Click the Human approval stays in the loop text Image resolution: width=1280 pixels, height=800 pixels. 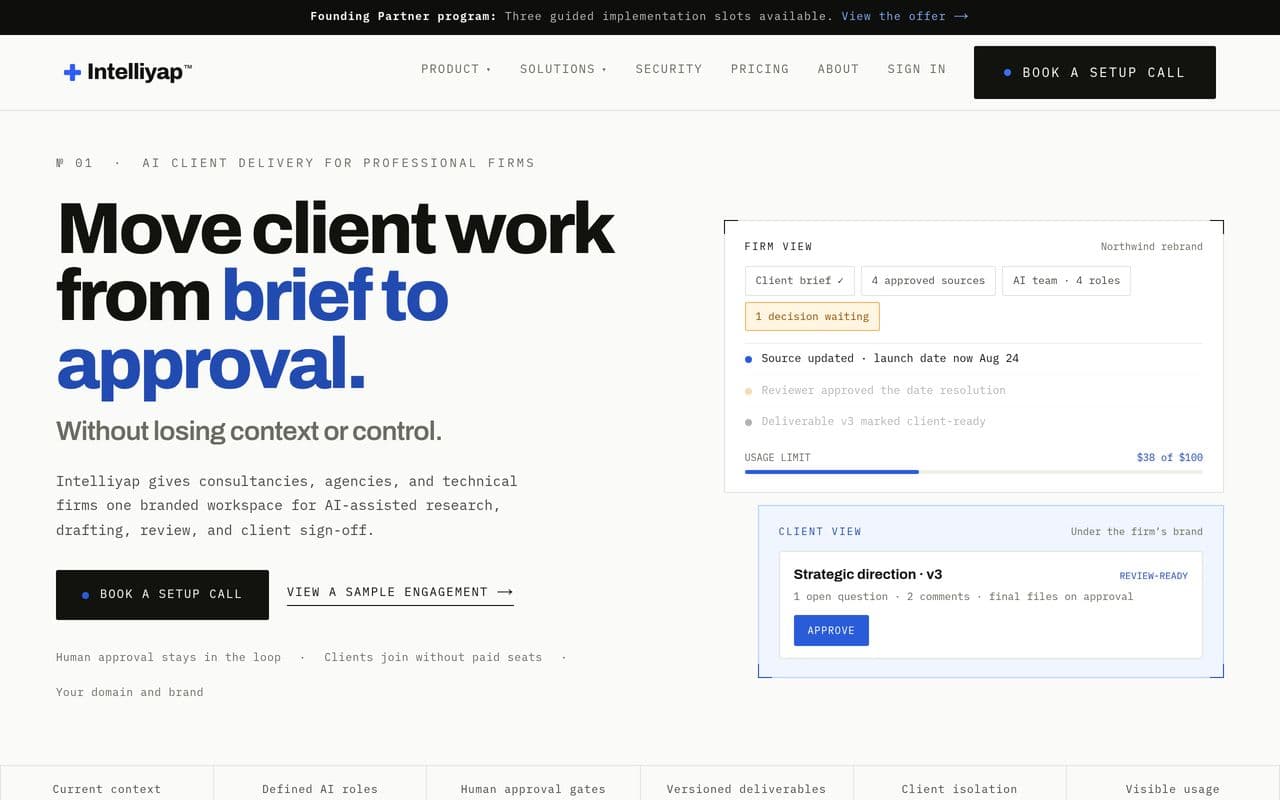168,657
